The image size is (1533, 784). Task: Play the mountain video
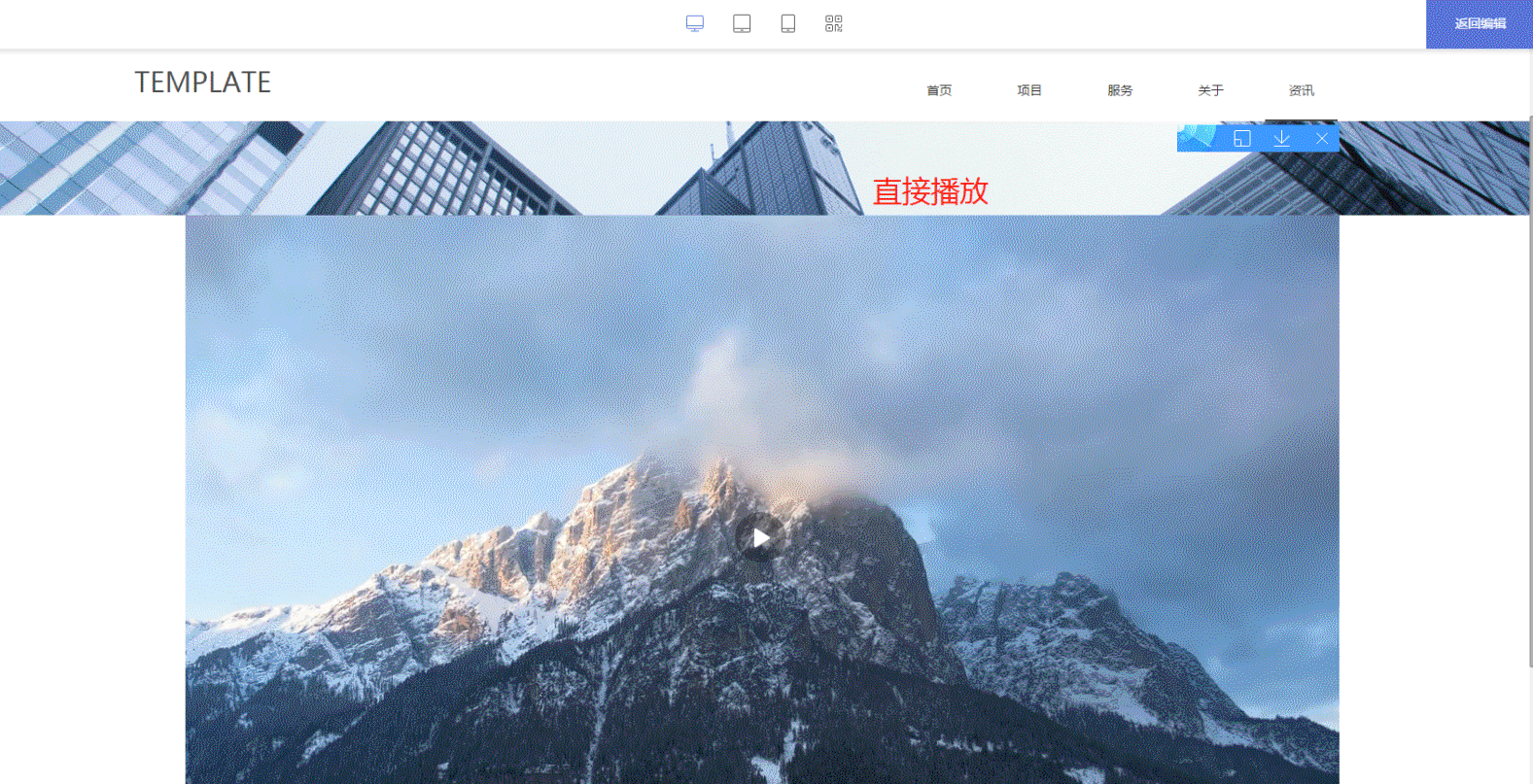760,536
